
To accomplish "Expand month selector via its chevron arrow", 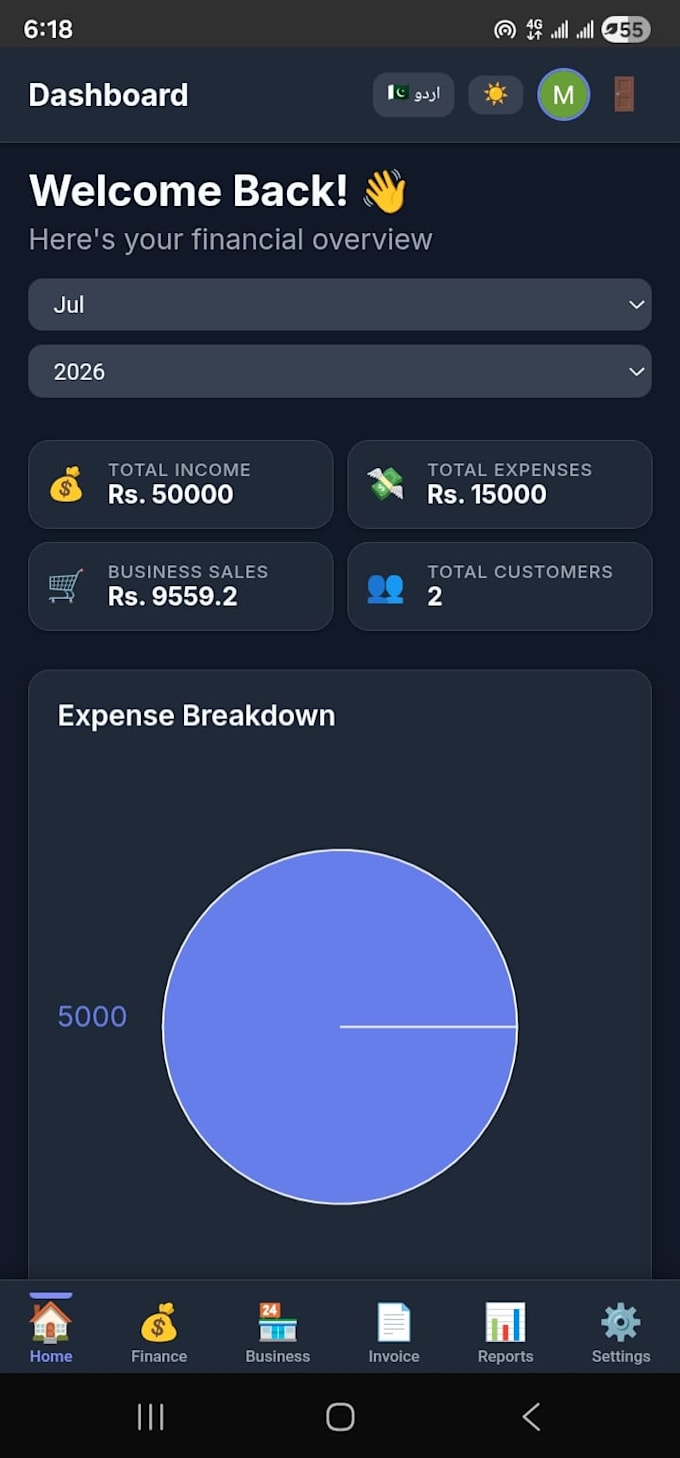I will pyautogui.click(x=636, y=304).
